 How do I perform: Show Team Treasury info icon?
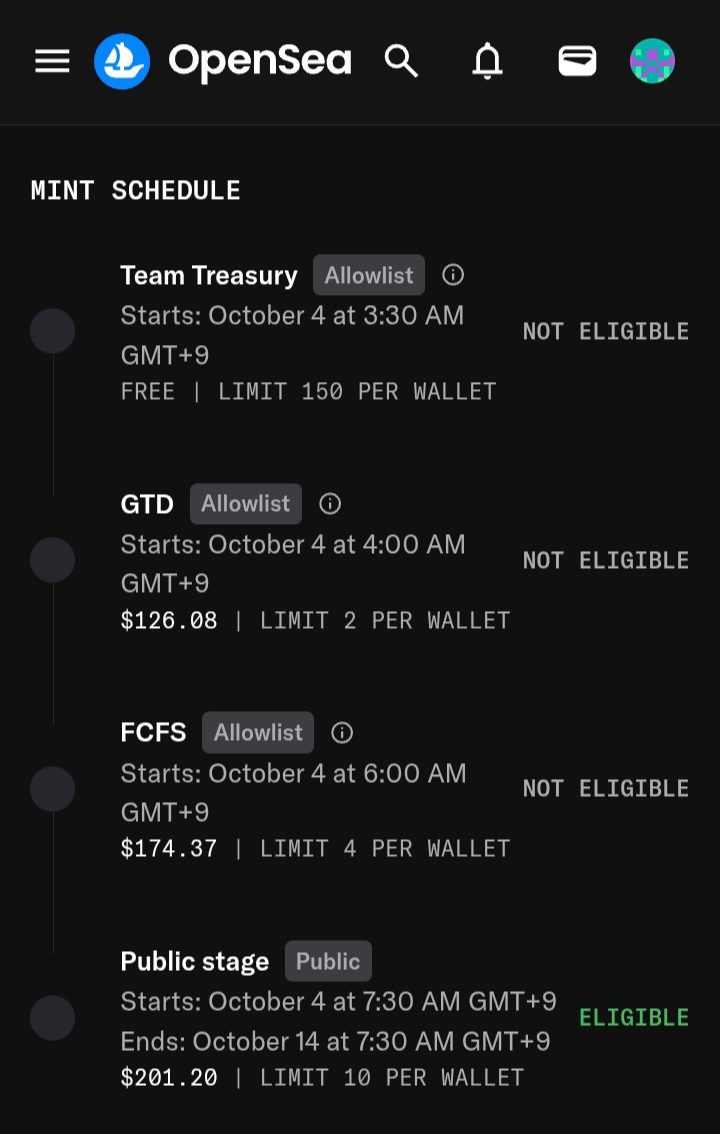click(453, 275)
